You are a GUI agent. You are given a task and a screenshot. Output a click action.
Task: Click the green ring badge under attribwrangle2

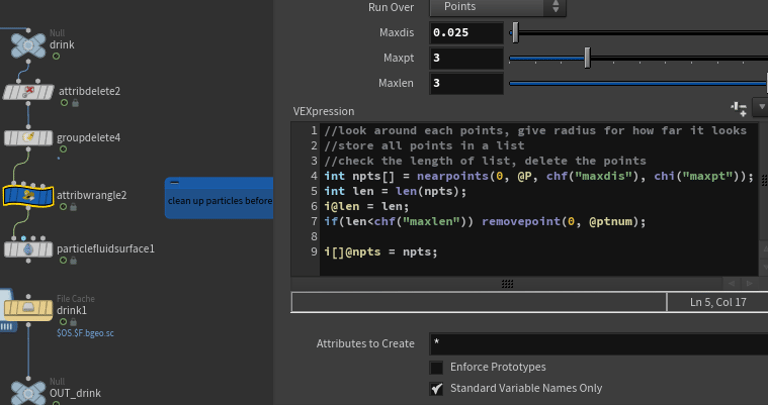[63, 207]
